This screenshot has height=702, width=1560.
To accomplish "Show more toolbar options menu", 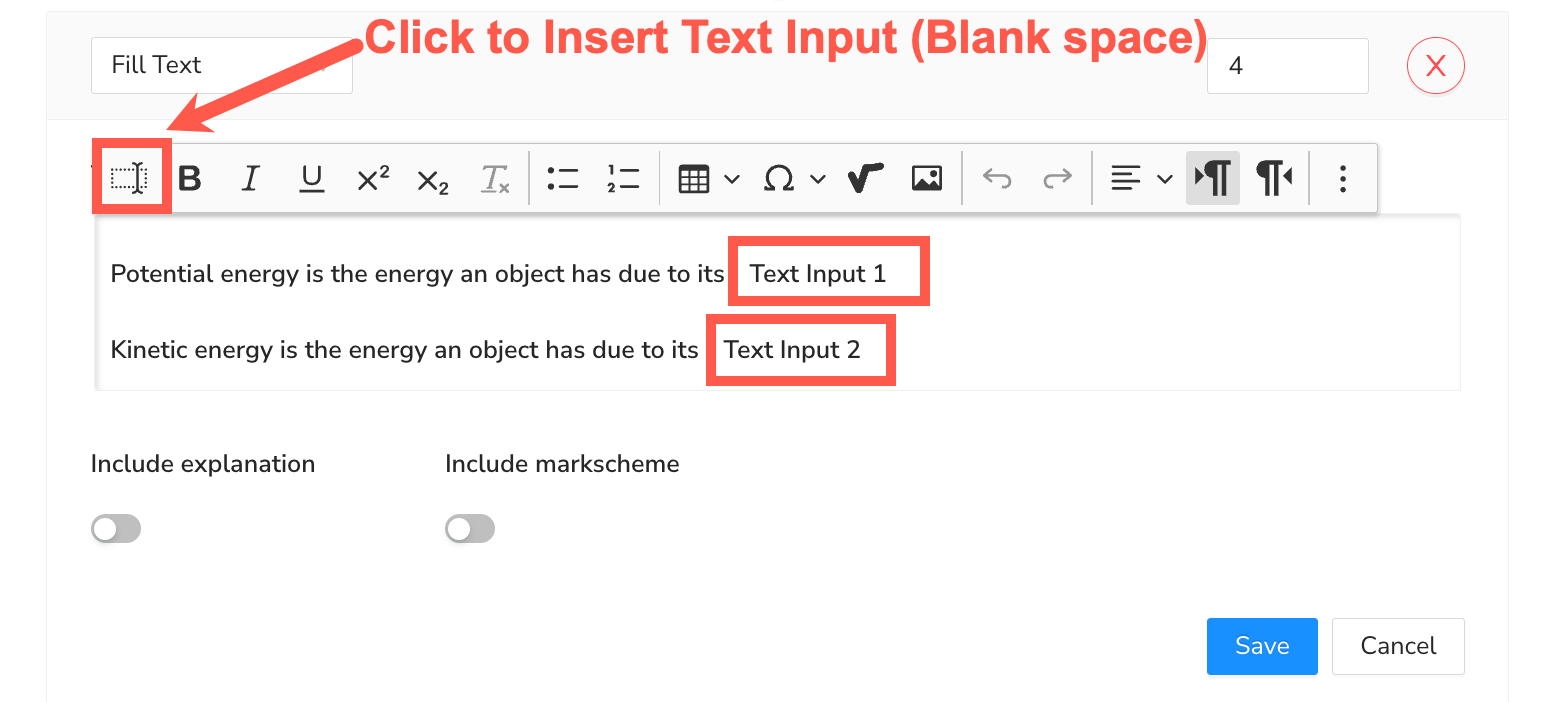I will coord(1343,179).
